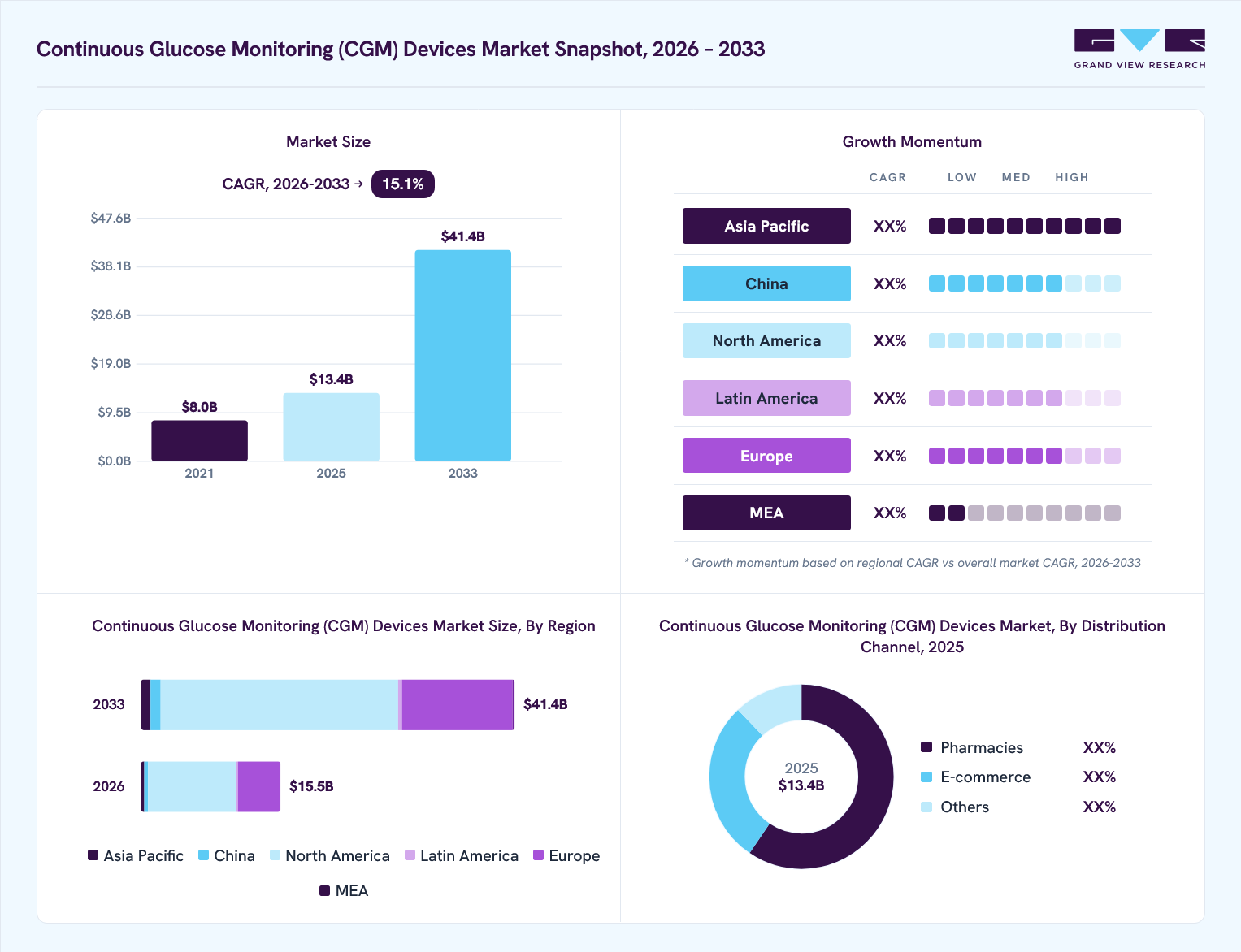Viewport: 1241px width, 952px height.
Task: Click XX% CAGR value for Asia Pacific
Action: click(x=890, y=227)
